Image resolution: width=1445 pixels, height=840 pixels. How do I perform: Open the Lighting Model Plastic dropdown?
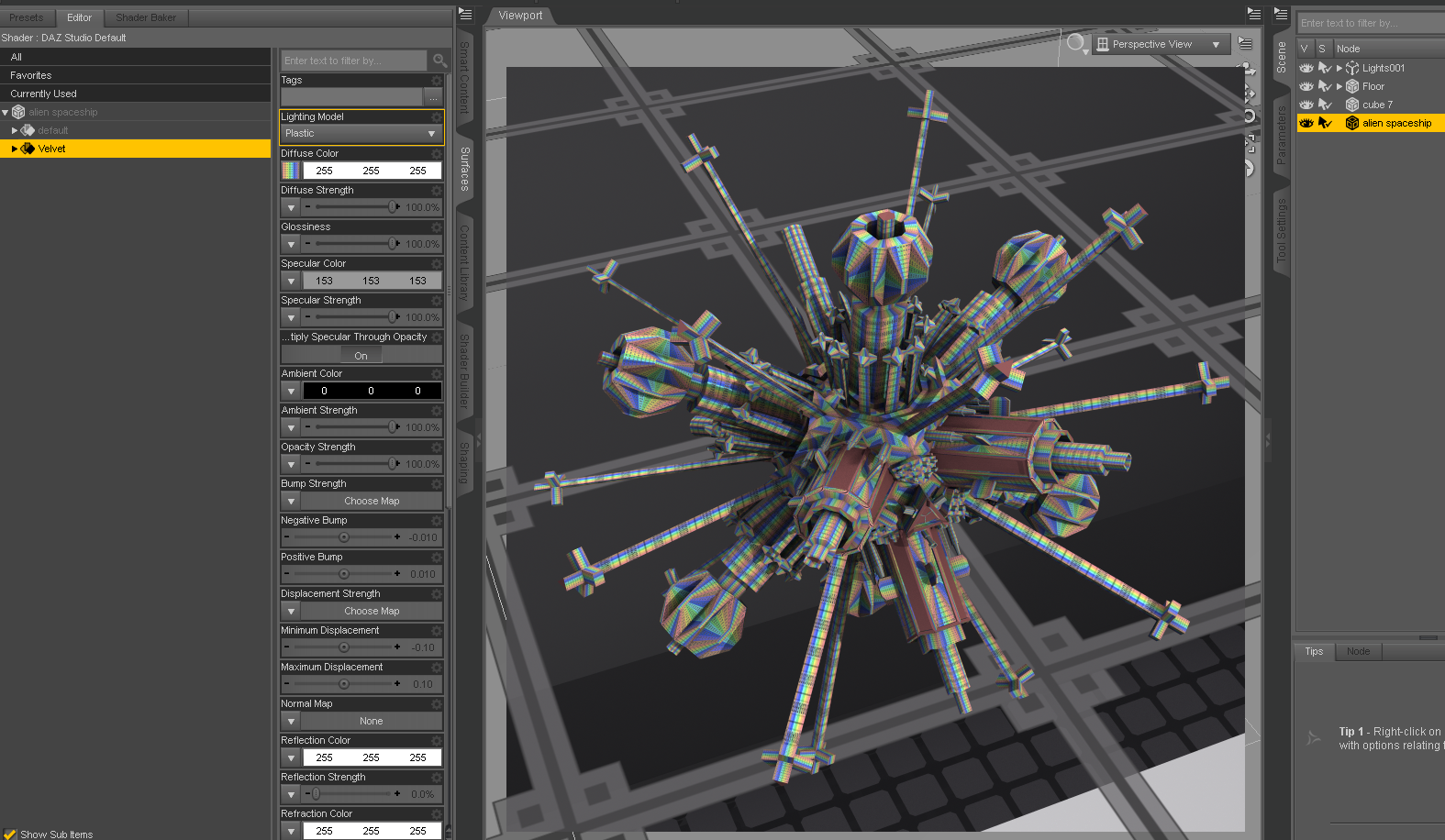(361, 134)
